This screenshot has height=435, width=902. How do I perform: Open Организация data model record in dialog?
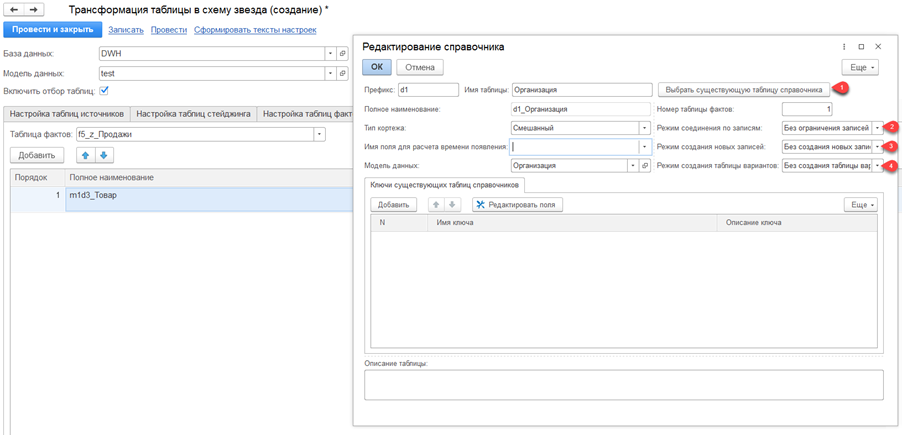click(x=645, y=165)
